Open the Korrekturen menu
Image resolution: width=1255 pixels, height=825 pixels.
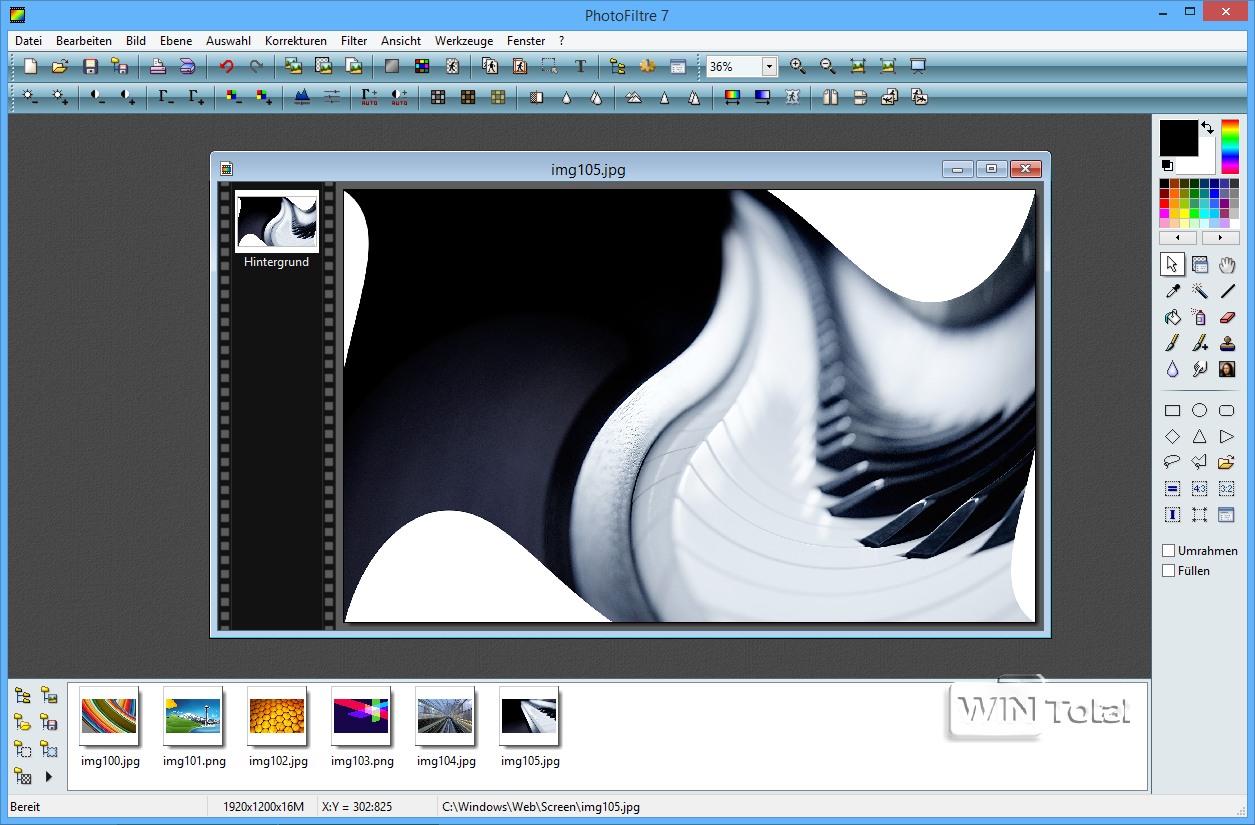(295, 41)
